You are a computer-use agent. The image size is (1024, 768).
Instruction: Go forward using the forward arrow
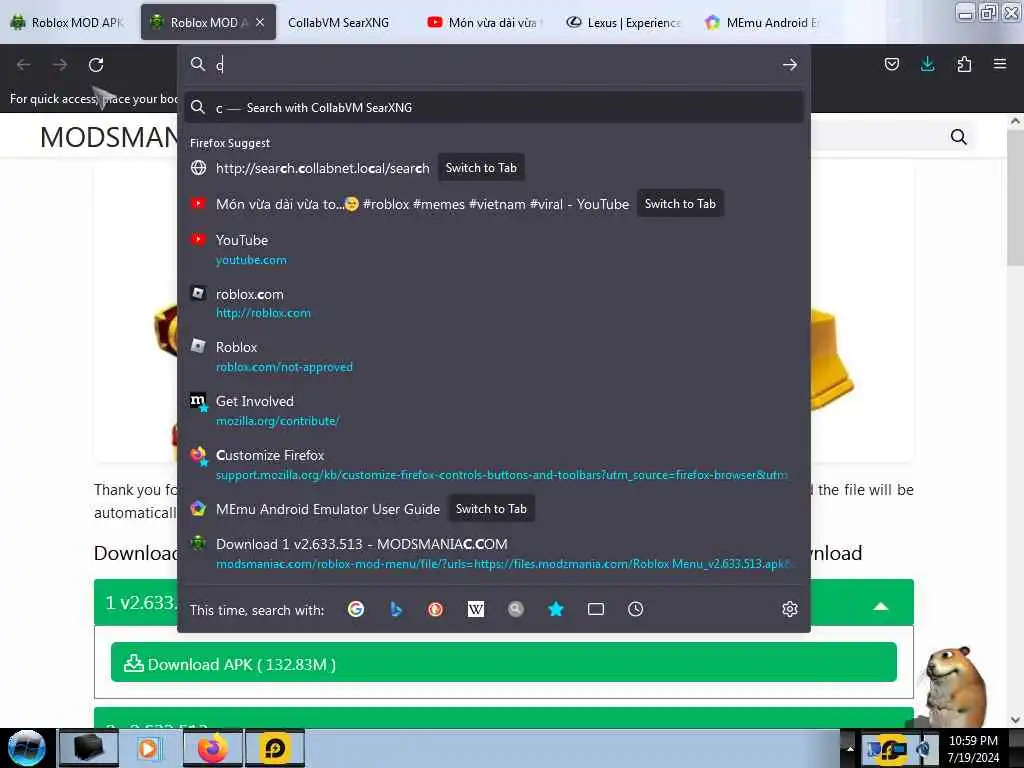click(60, 65)
